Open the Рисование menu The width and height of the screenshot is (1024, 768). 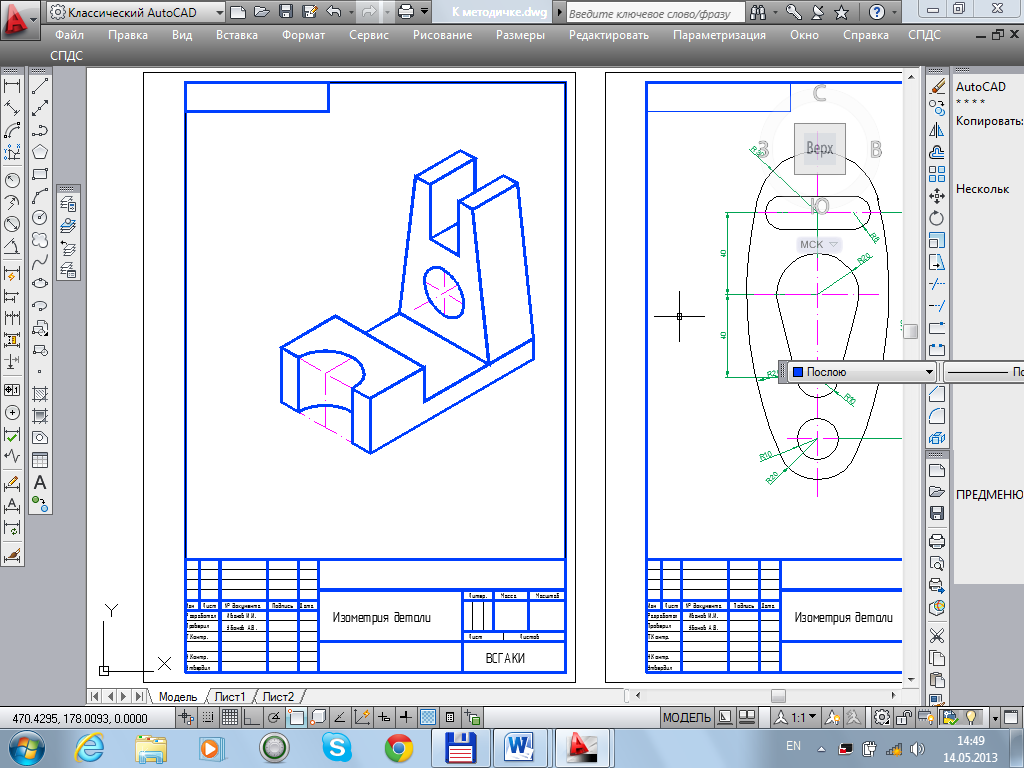pyautogui.click(x=442, y=35)
